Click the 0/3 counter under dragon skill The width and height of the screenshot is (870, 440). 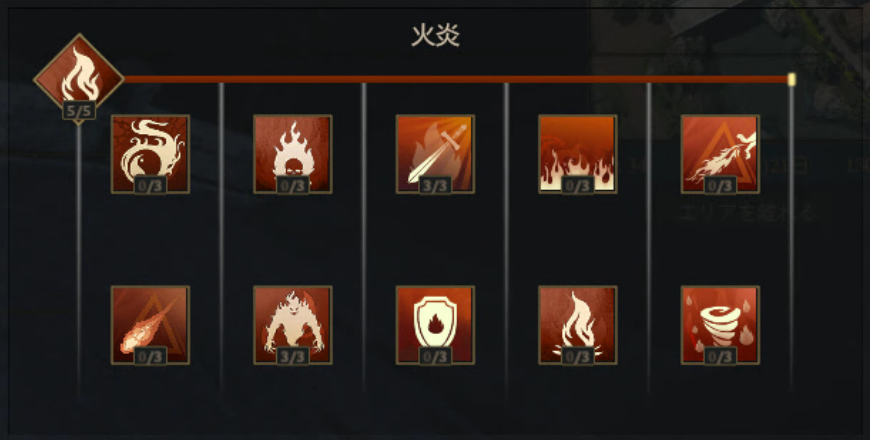point(150,185)
